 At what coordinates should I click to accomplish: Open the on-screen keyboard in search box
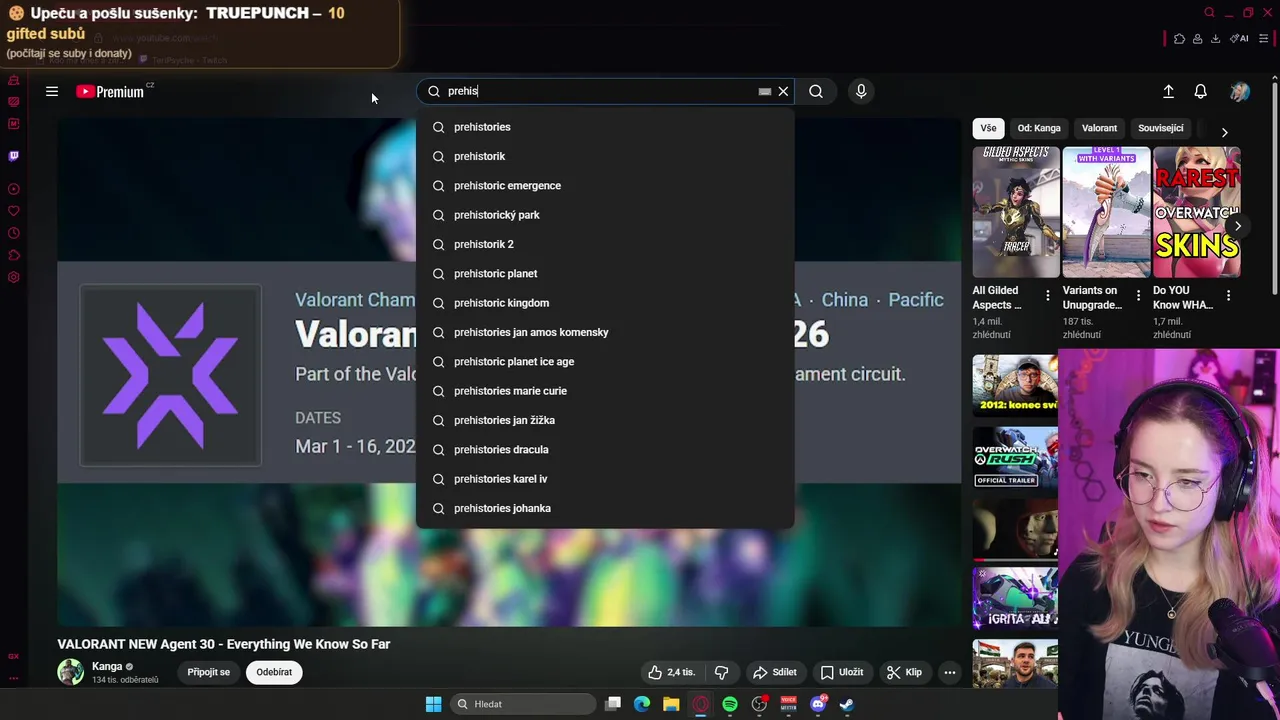point(765,91)
